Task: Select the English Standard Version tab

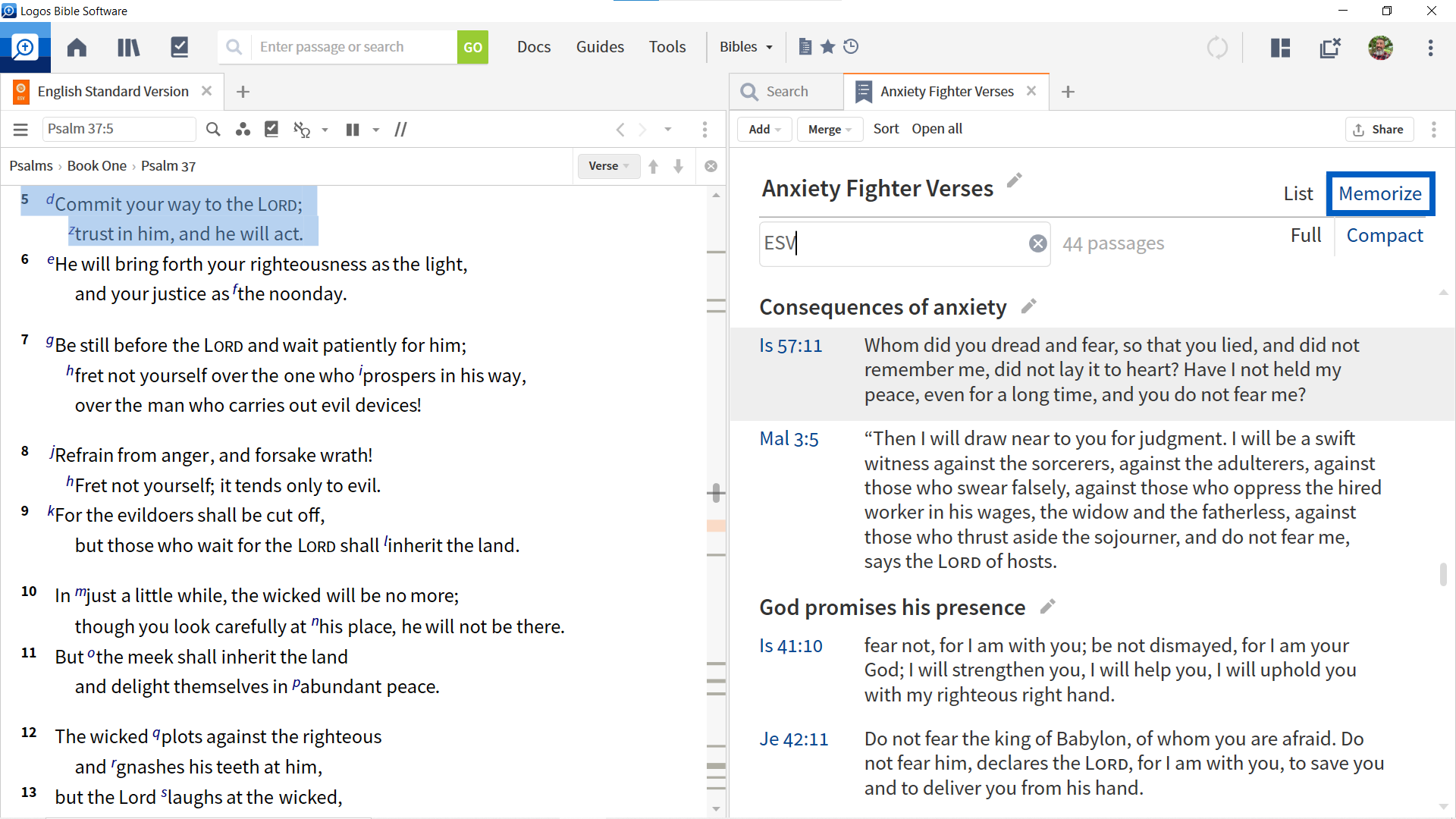Action: click(113, 92)
